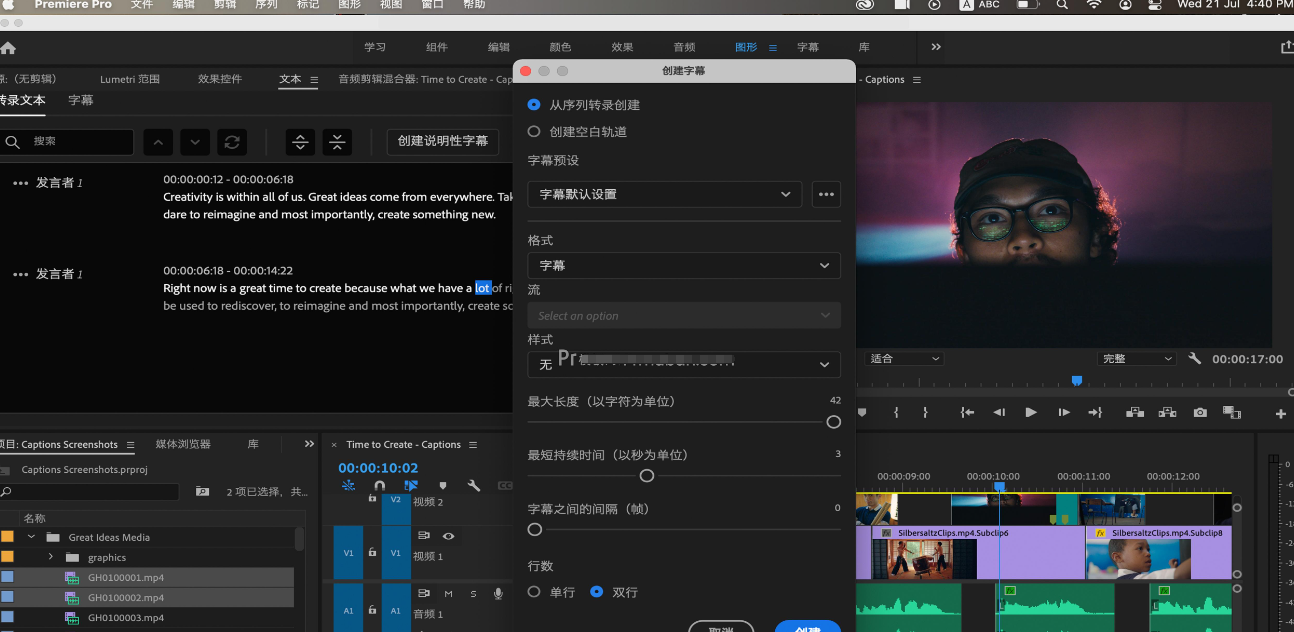Open timeline display settings wrench
Viewport: 1294px width, 632px height.
pos(474,486)
